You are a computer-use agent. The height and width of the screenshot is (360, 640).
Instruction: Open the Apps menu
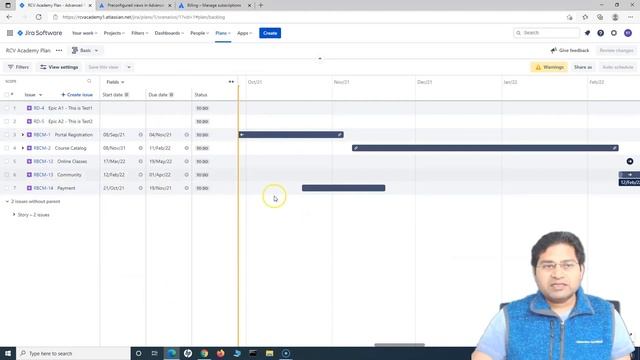pyautogui.click(x=244, y=33)
